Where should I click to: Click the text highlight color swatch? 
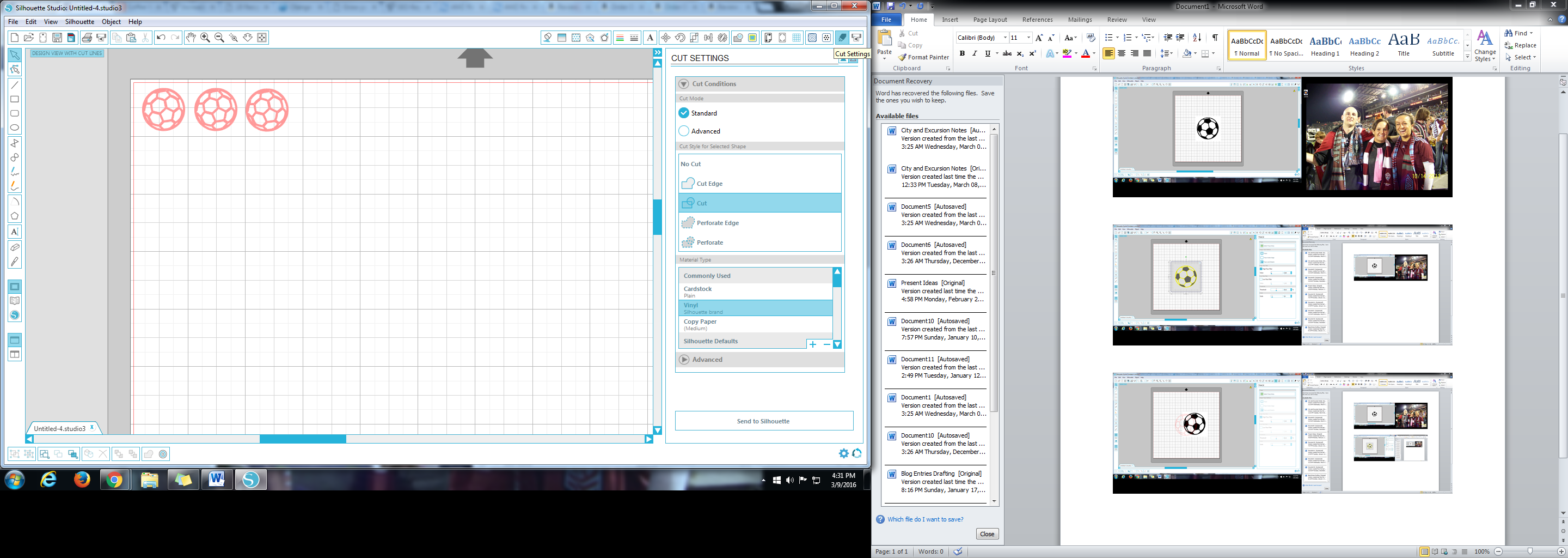click(x=1067, y=53)
